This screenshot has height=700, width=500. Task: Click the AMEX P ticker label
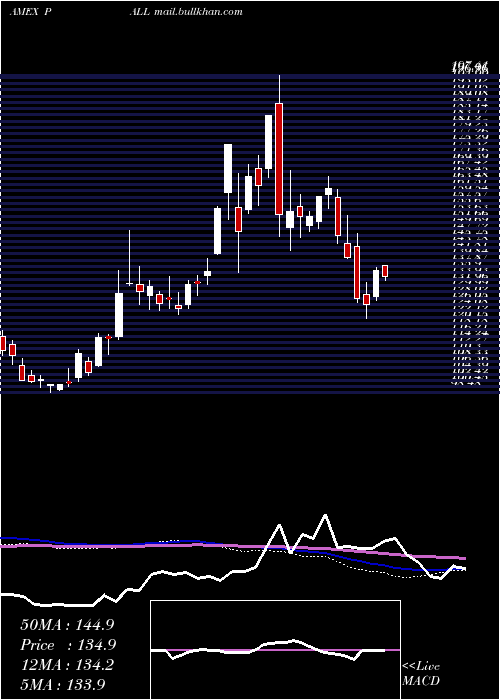(30, 12)
